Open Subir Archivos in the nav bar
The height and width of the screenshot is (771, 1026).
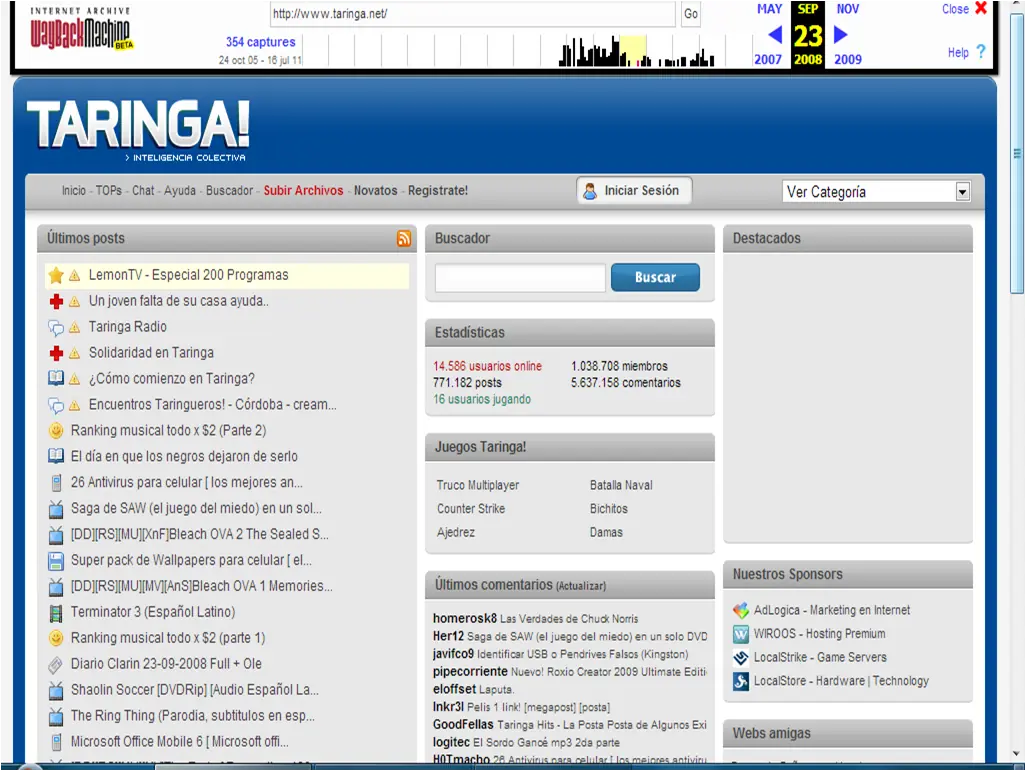[x=304, y=190]
